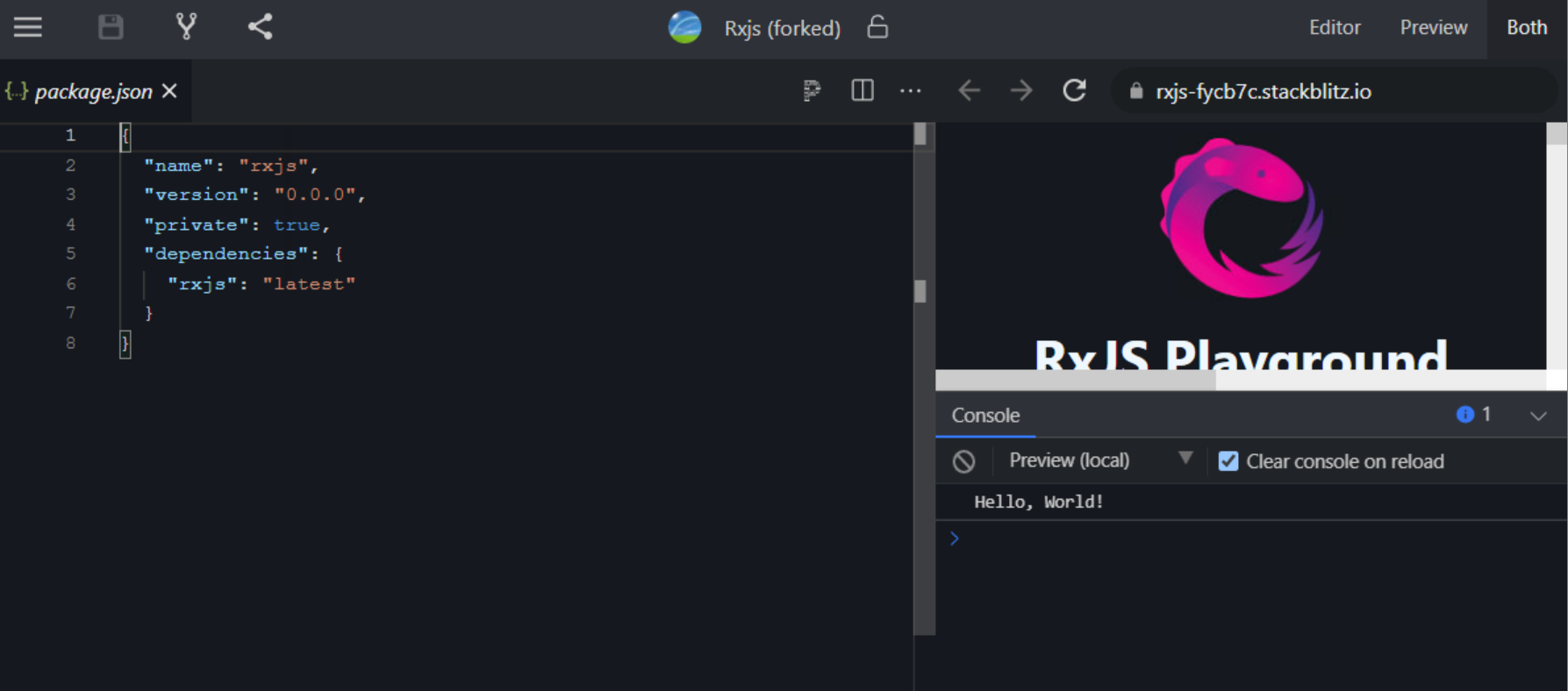Click the Prettier format icon
Viewport: 1568px width, 691px height.
pos(812,90)
